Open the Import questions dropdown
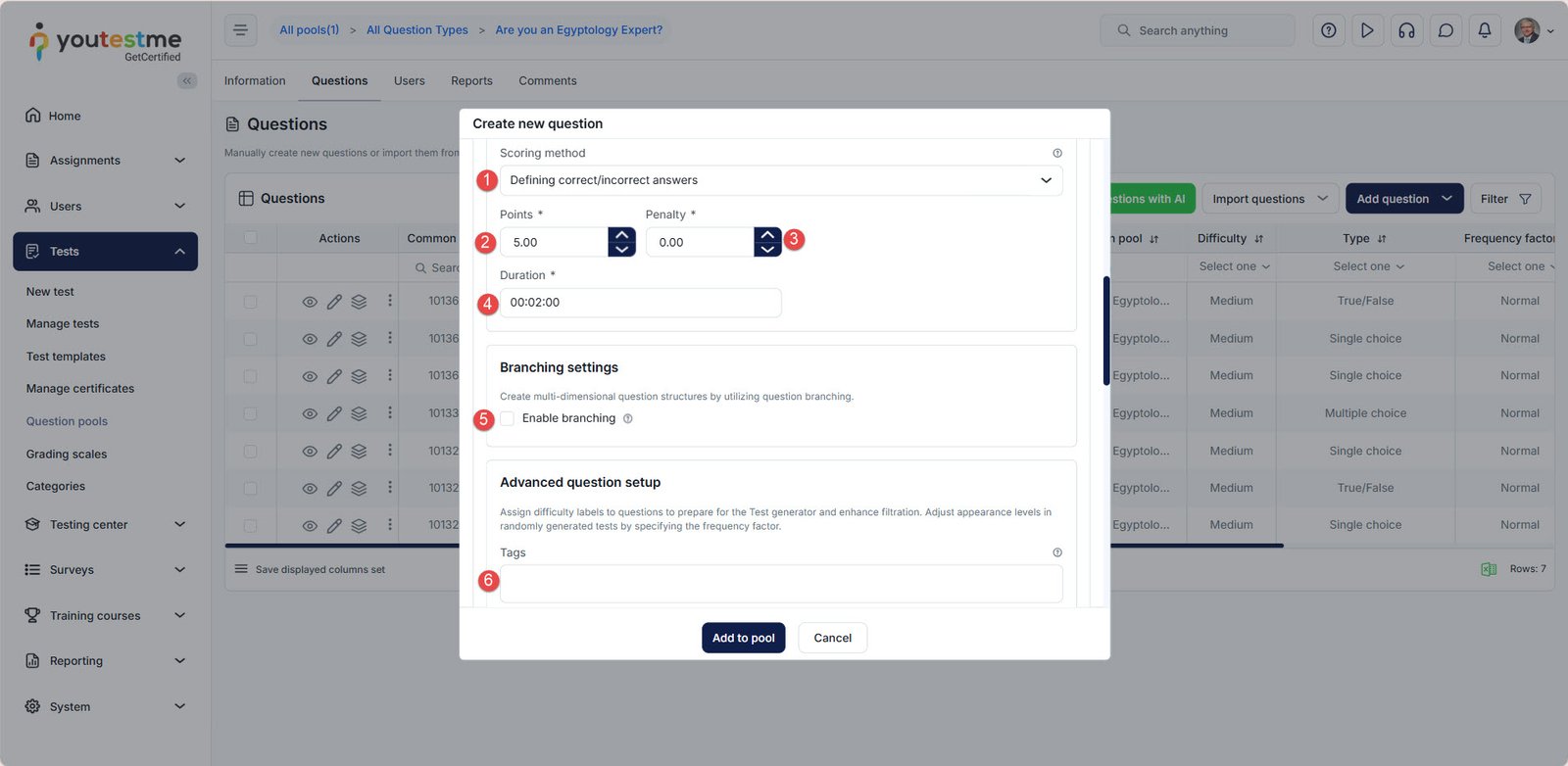The height and width of the screenshot is (766, 1568). tap(1270, 199)
